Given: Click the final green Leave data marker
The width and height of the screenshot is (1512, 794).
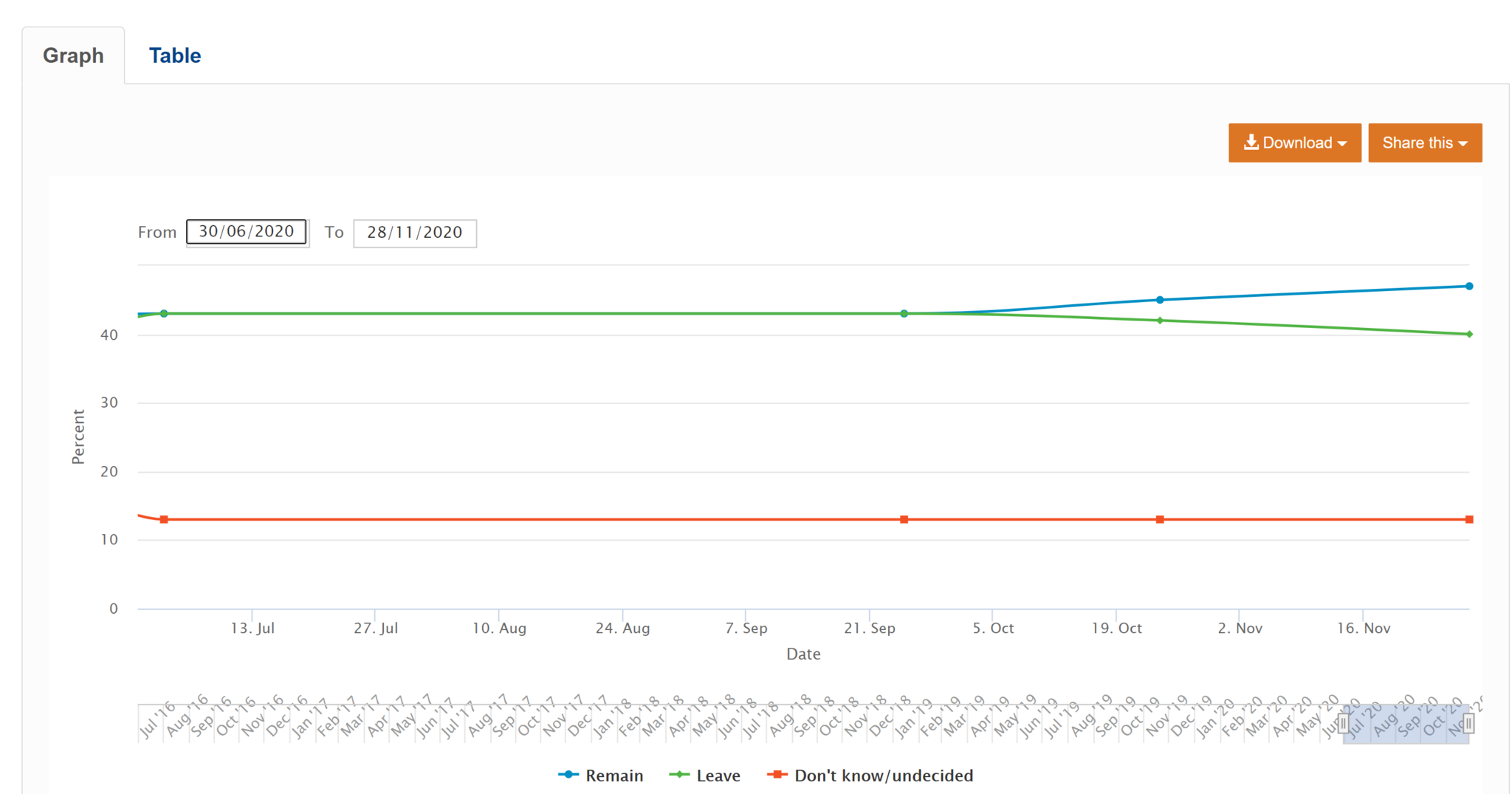Looking at the screenshot, I should click(x=1468, y=335).
